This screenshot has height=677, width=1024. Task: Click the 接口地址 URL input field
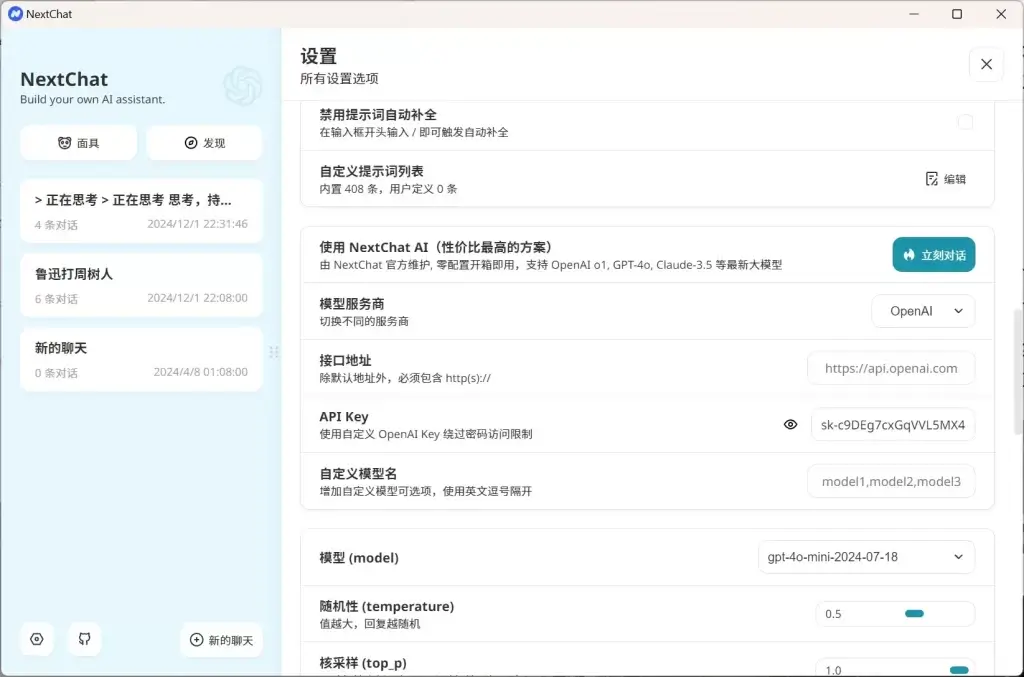tap(891, 368)
